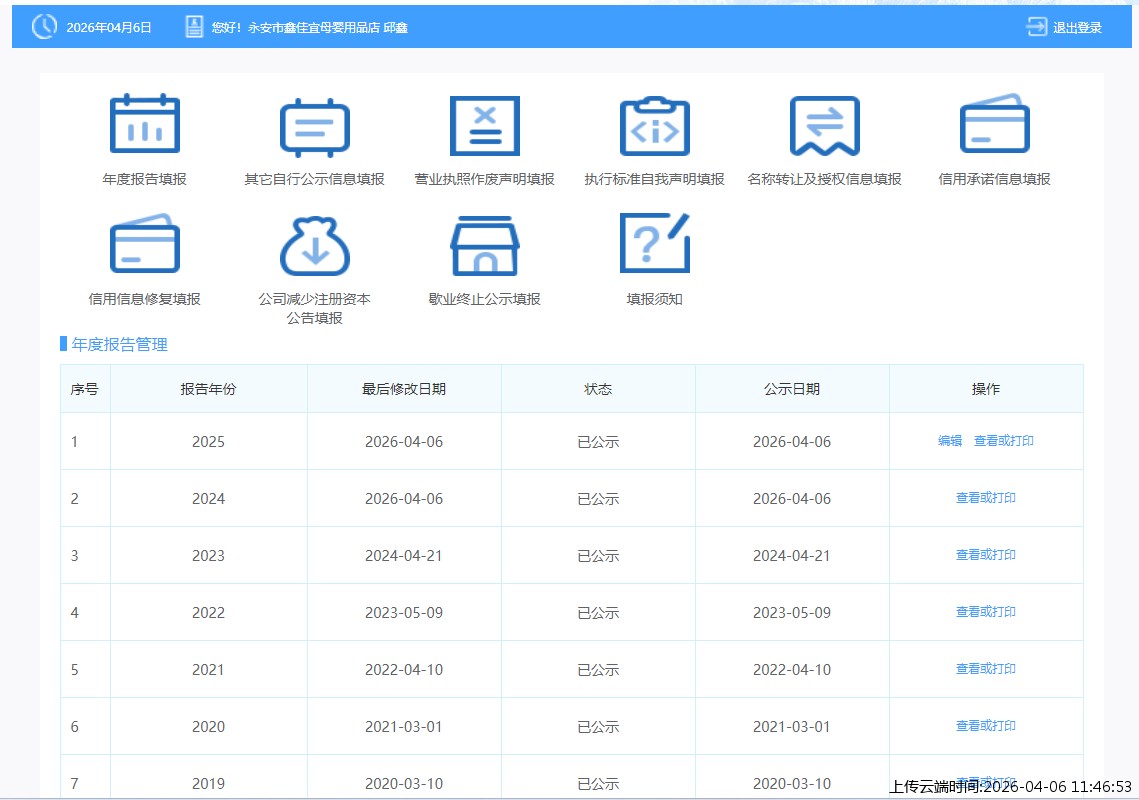This screenshot has width=1139, height=800.
Task: Click 查看或打印 in the 2020 row
Action: click(986, 726)
